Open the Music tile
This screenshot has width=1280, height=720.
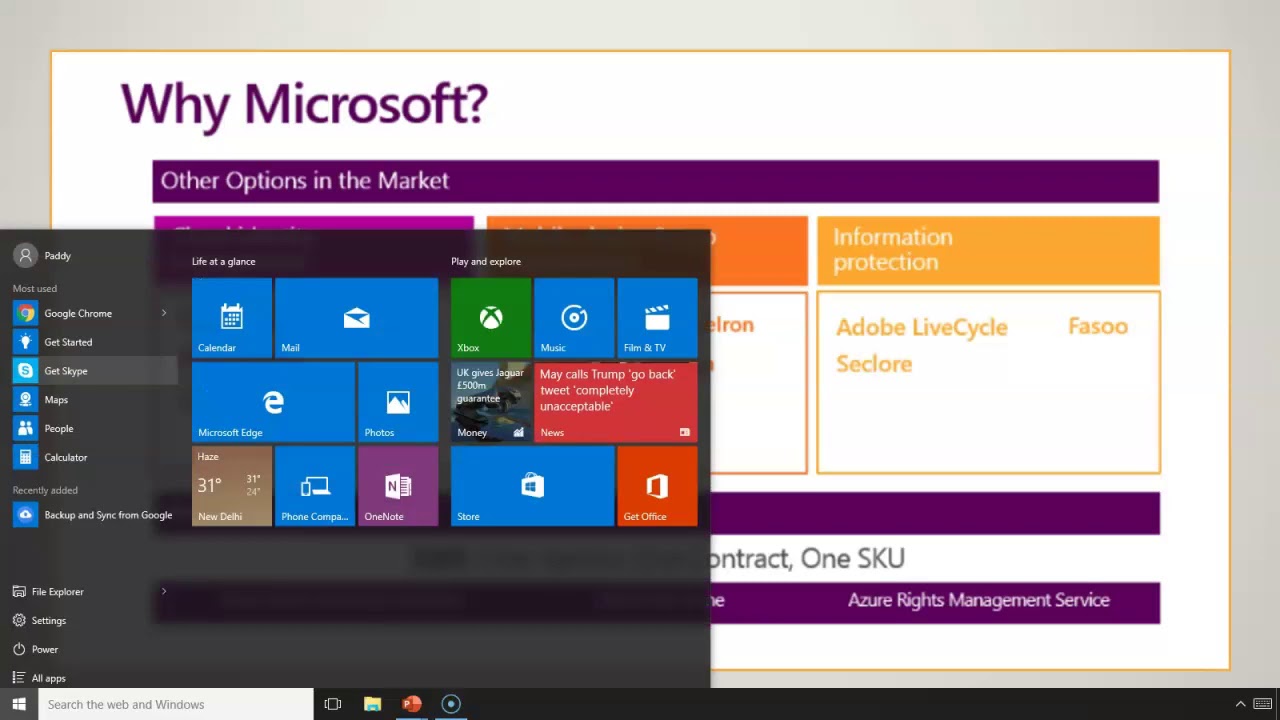point(574,318)
